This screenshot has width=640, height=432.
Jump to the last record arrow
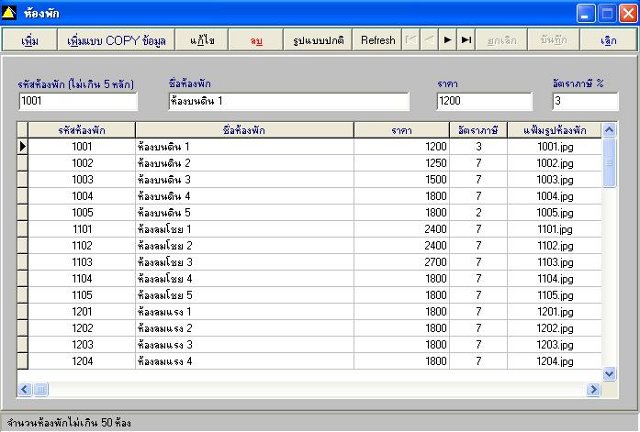pos(466,40)
